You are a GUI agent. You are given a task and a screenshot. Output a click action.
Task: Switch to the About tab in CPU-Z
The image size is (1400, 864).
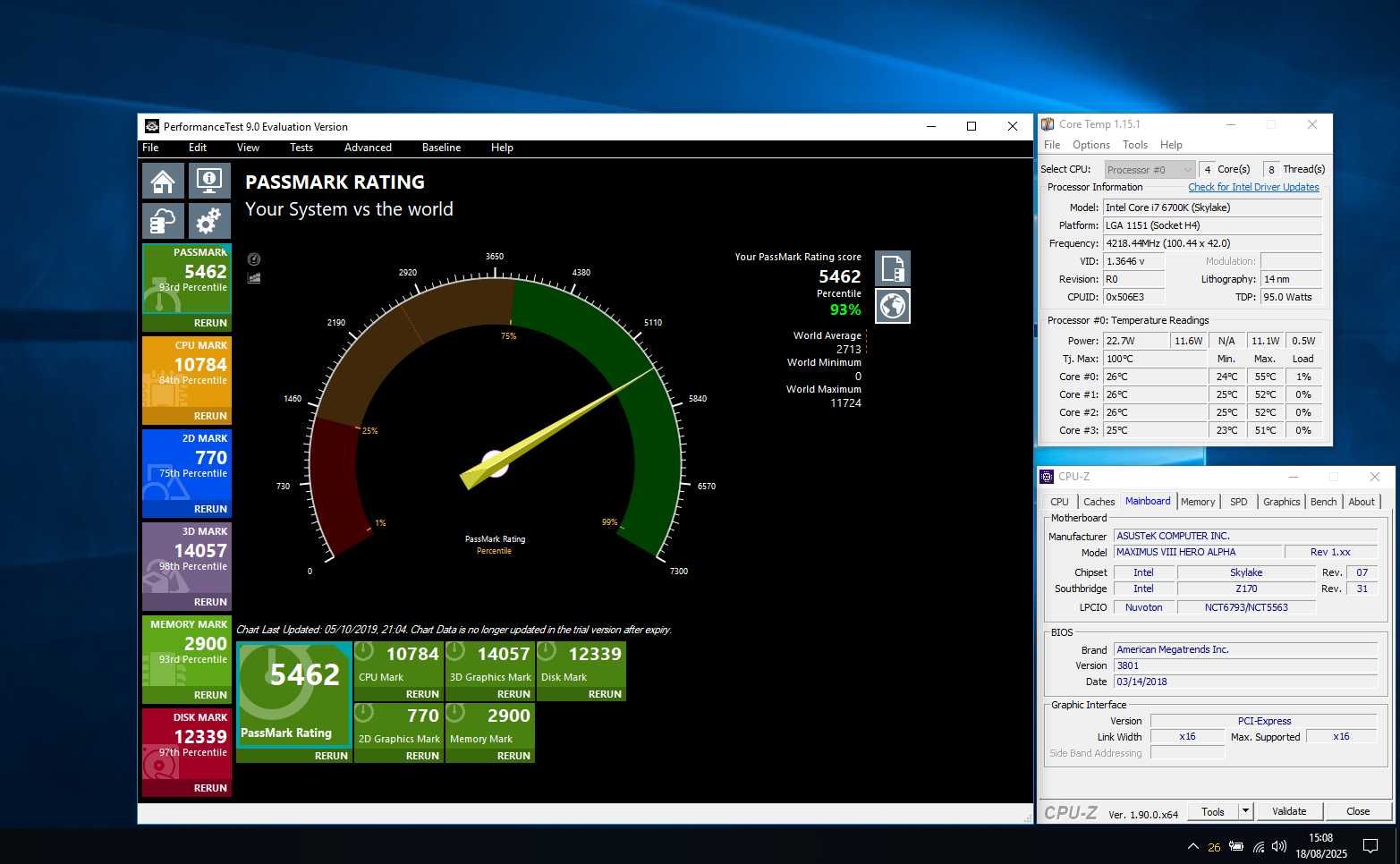point(1362,502)
